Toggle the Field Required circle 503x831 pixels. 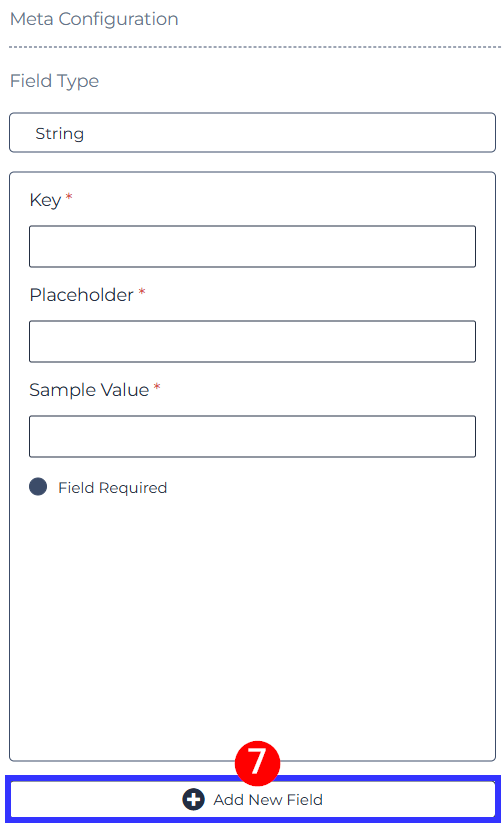pyautogui.click(x=38, y=487)
